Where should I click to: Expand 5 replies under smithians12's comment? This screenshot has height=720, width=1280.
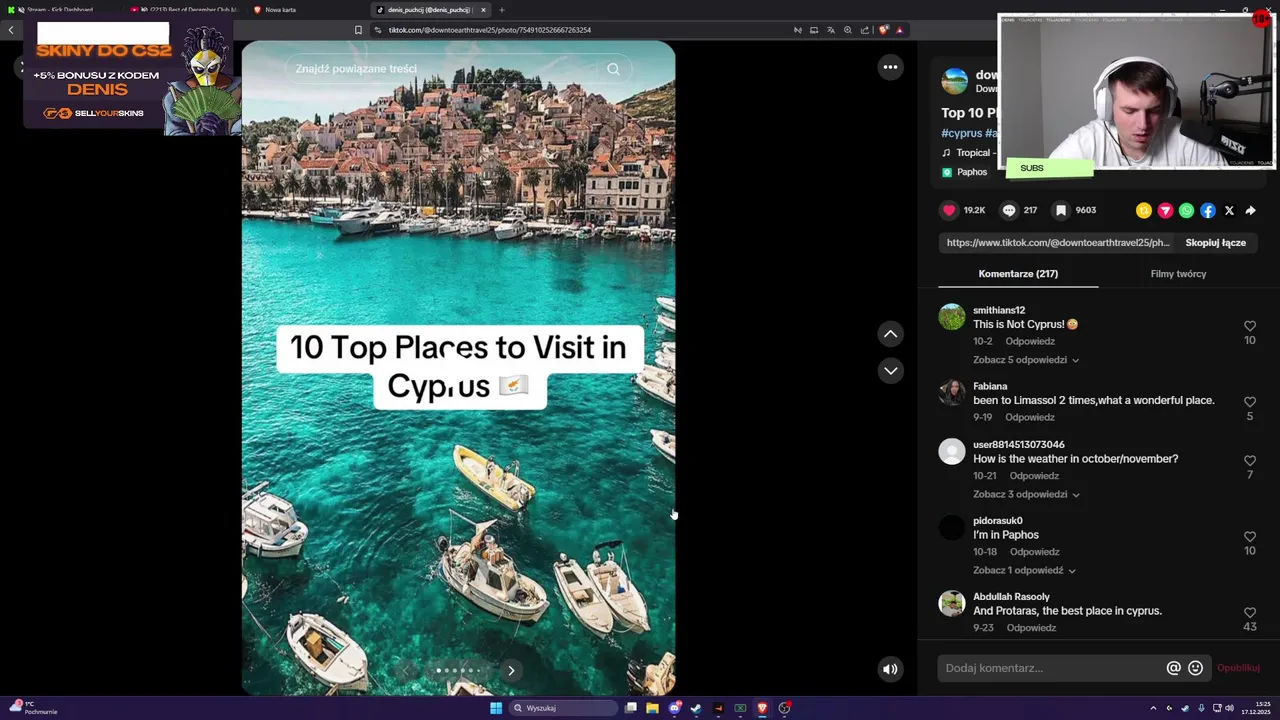tap(1026, 360)
